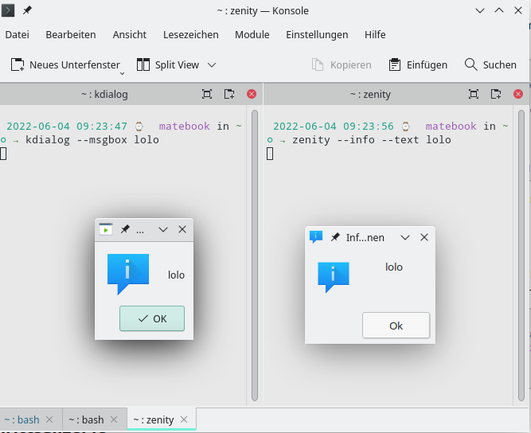Viewport: 531px width, 433px height.
Task: Click the kdialog pane vertical scrollbar
Action: pyautogui.click(x=255, y=256)
